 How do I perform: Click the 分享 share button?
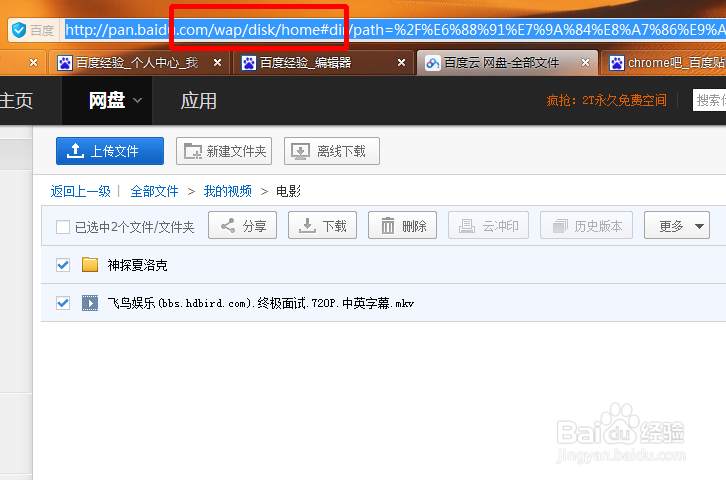point(243,225)
